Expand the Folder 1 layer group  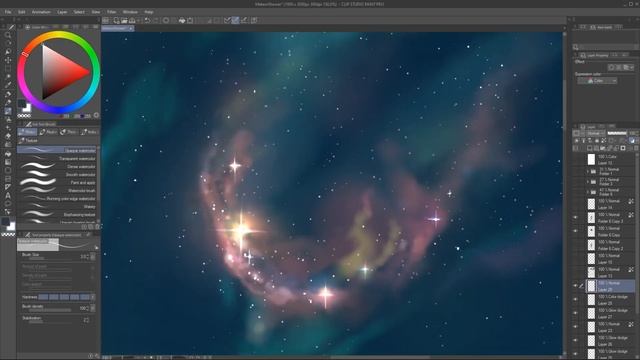(x=588, y=171)
